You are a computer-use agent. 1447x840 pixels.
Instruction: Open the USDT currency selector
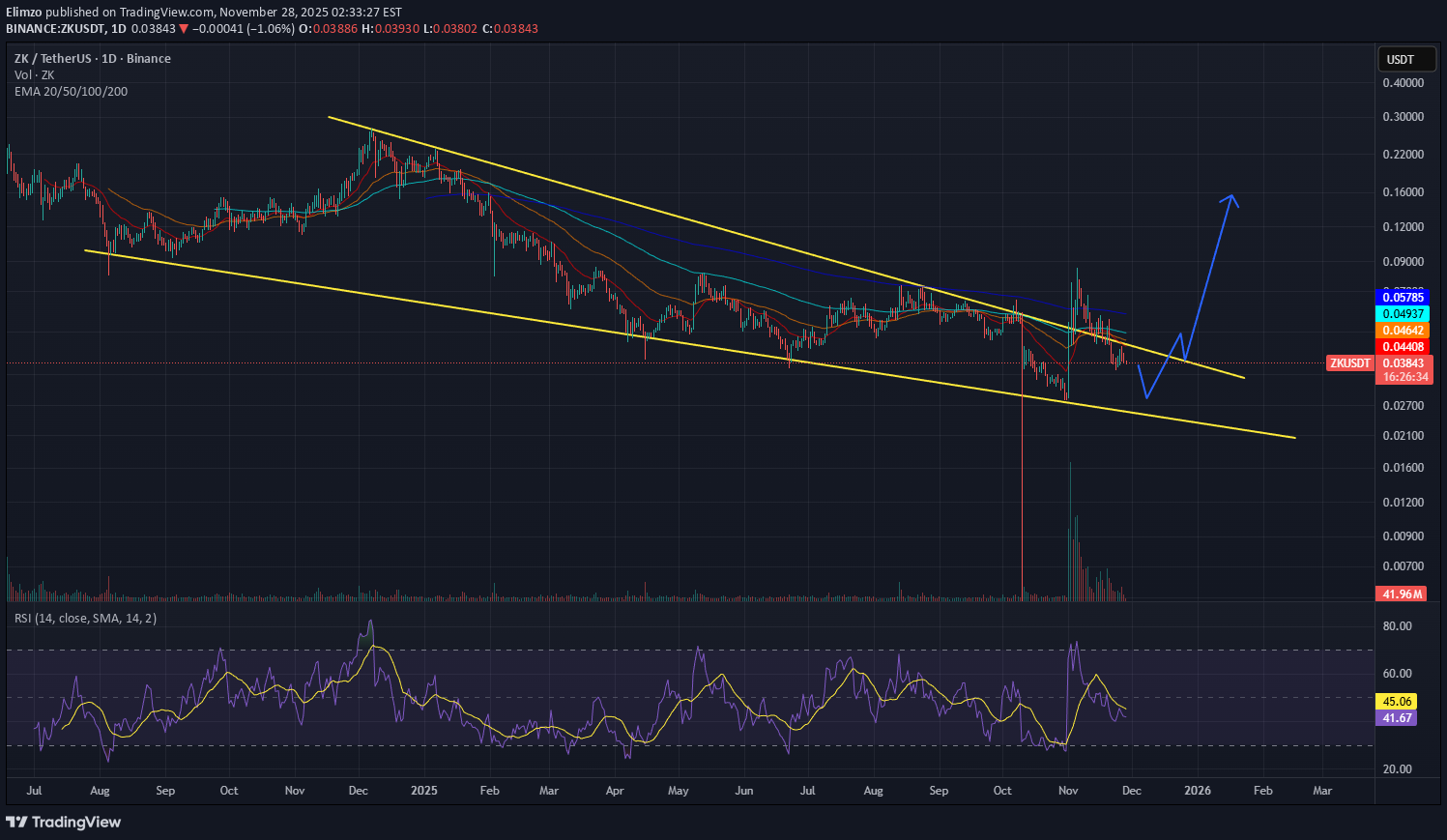coord(1400,60)
